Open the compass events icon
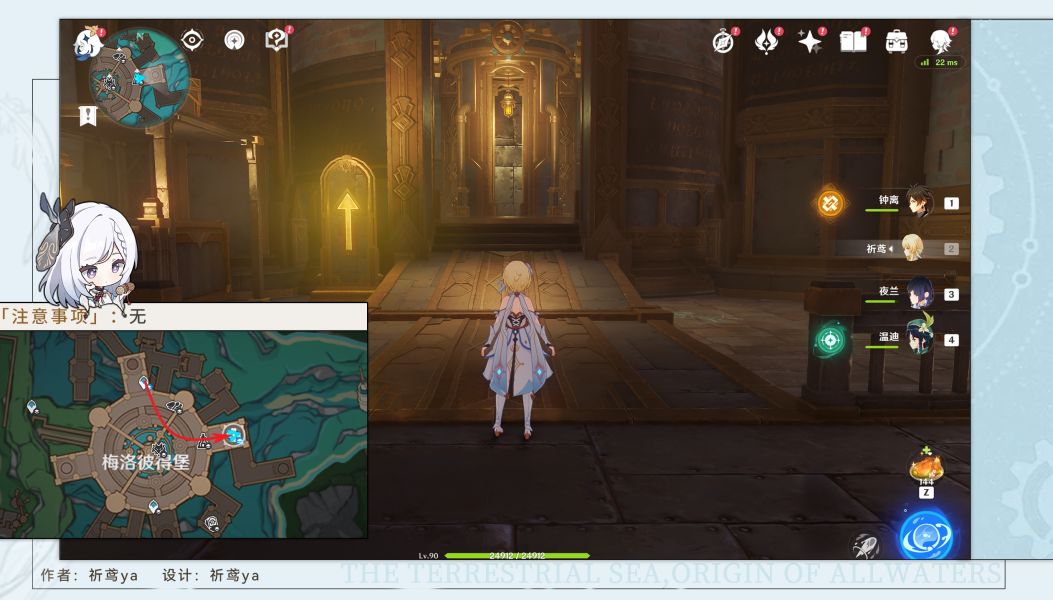The image size is (1053, 600). pos(723,42)
